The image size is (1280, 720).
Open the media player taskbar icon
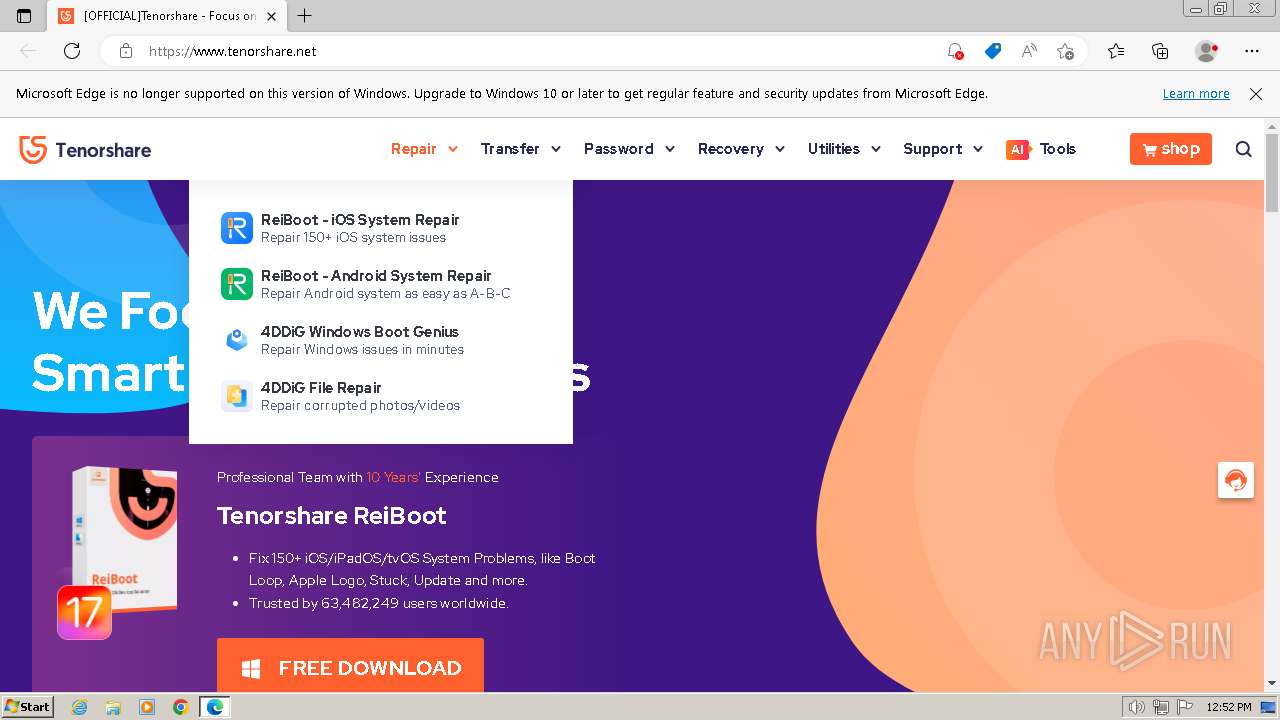tap(147, 707)
